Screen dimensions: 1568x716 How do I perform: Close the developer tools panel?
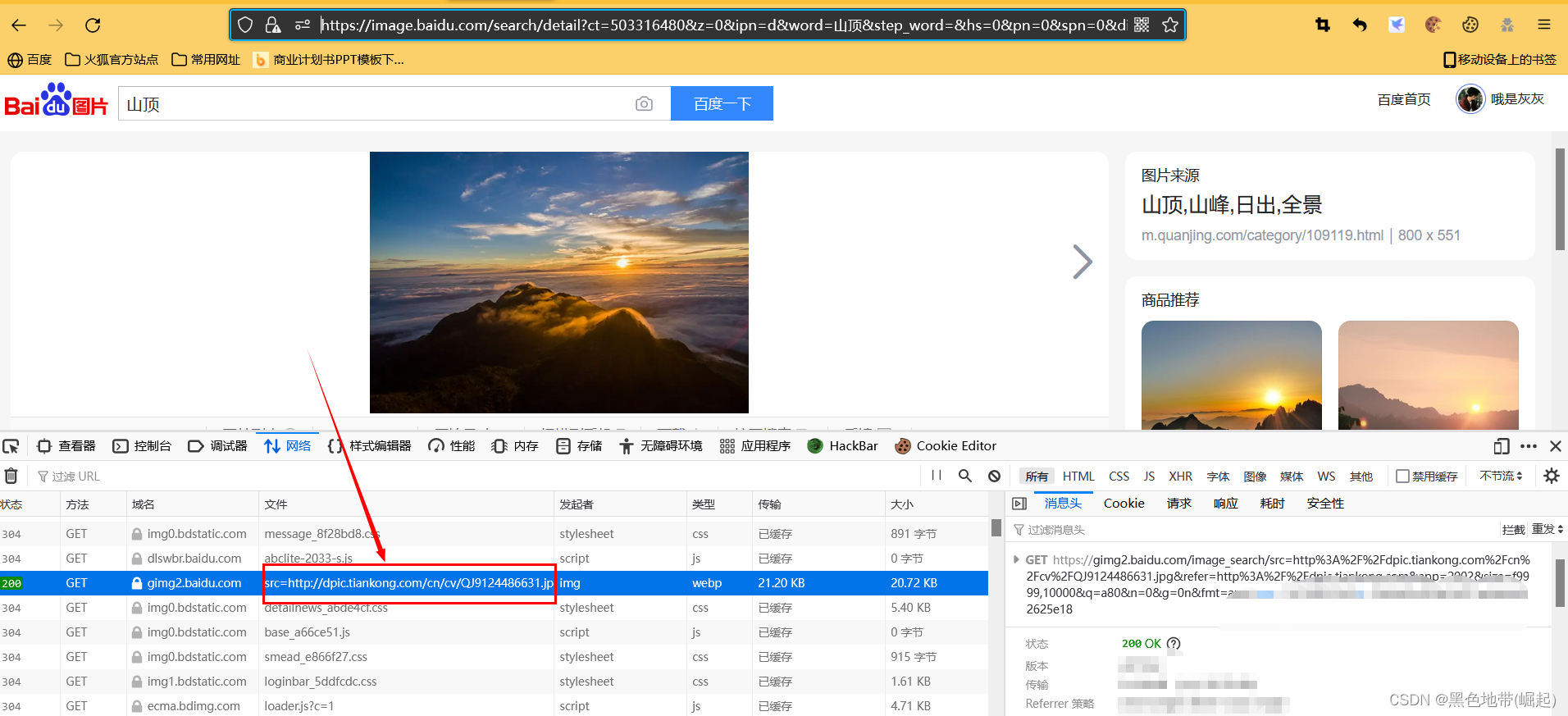1556,446
